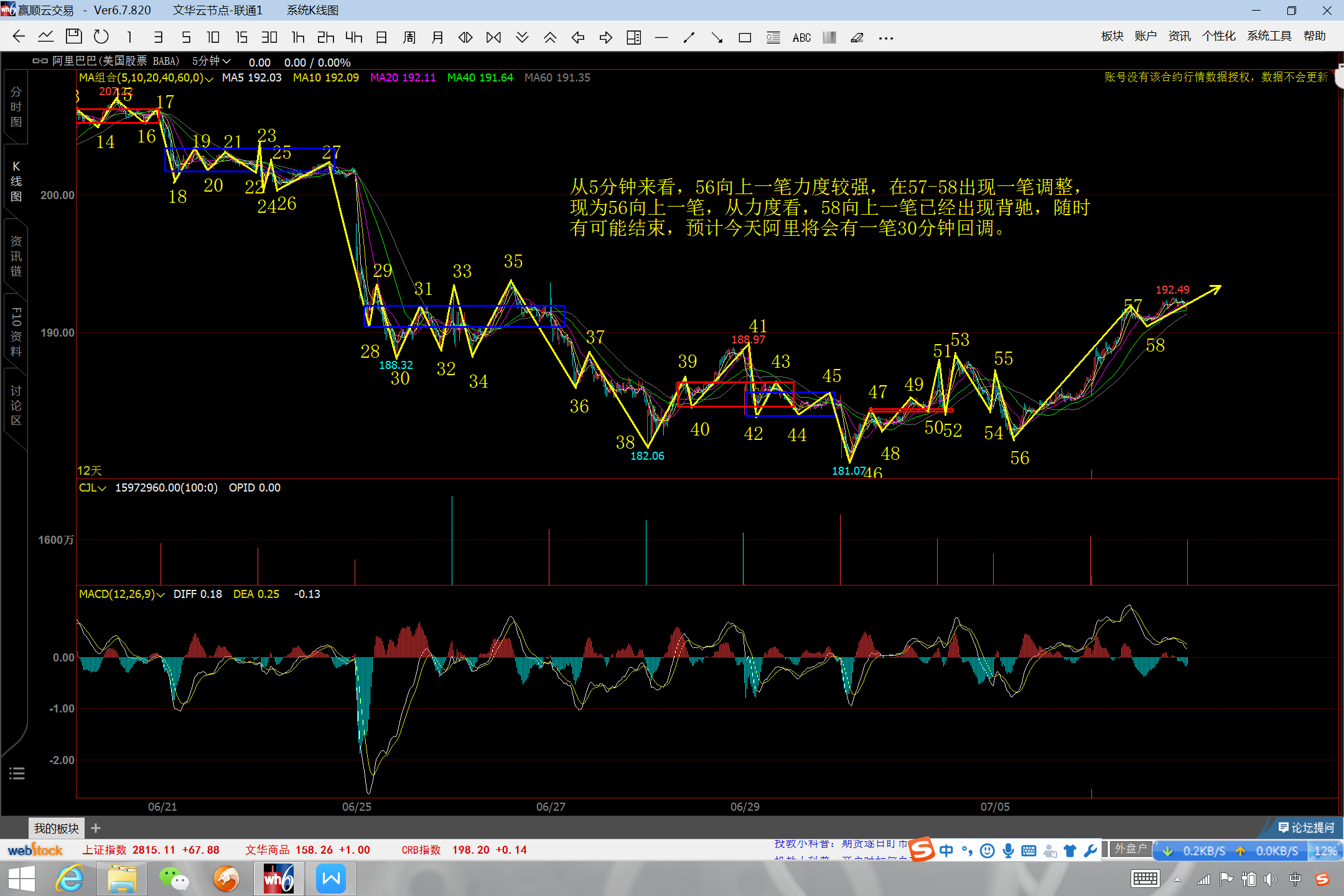The height and width of the screenshot is (896, 1344).
Task: Open WeChat from the taskbar
Action: pos(174,879)
